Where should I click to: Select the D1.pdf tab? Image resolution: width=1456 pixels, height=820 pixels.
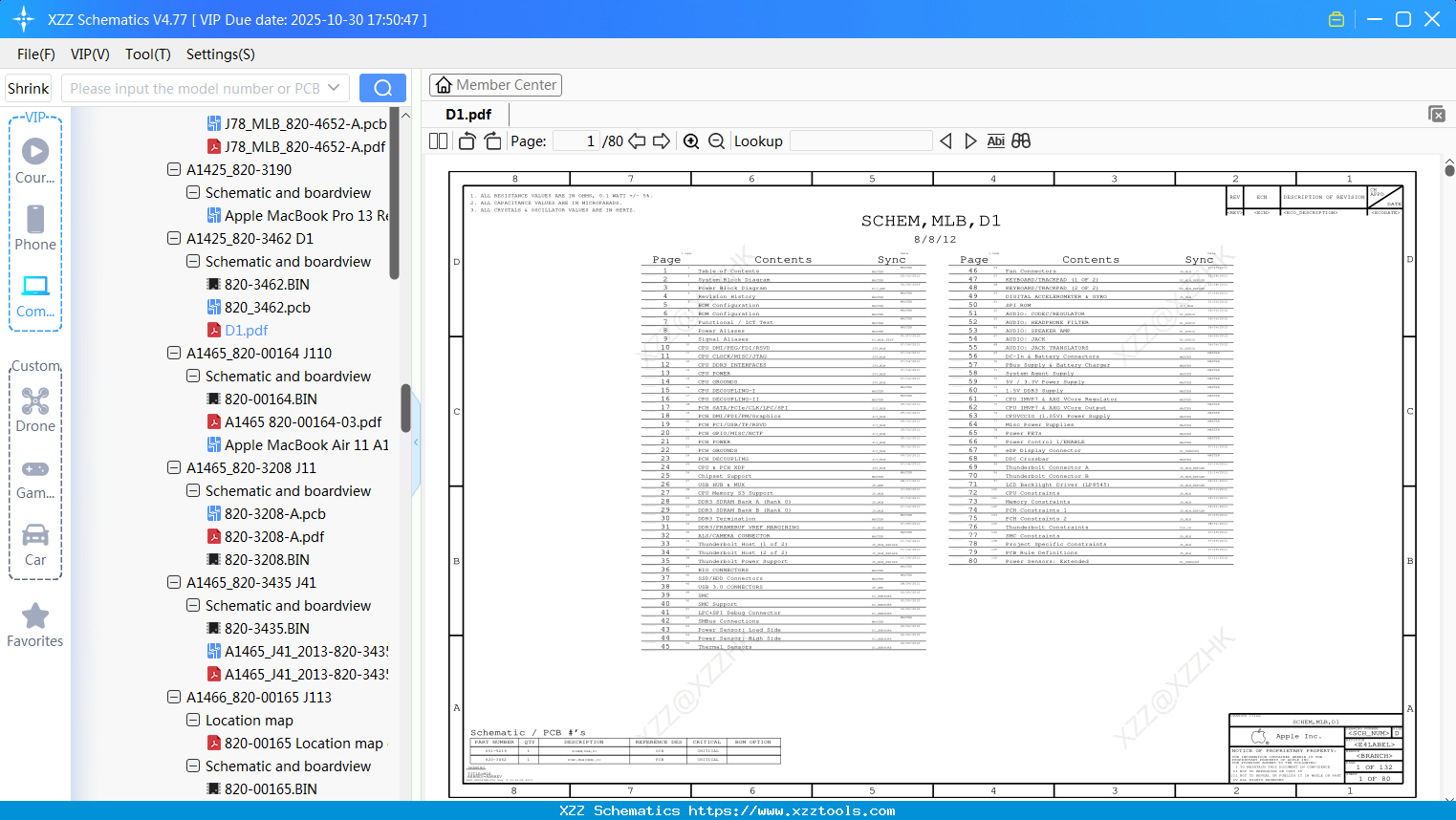pyautogui.click(x=468, y=115)
